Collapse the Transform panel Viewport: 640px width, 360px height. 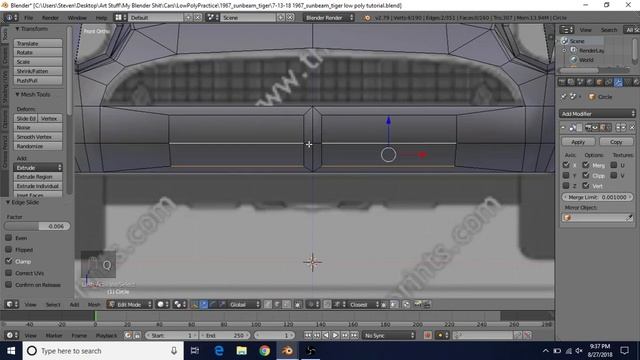coord(18,29)
